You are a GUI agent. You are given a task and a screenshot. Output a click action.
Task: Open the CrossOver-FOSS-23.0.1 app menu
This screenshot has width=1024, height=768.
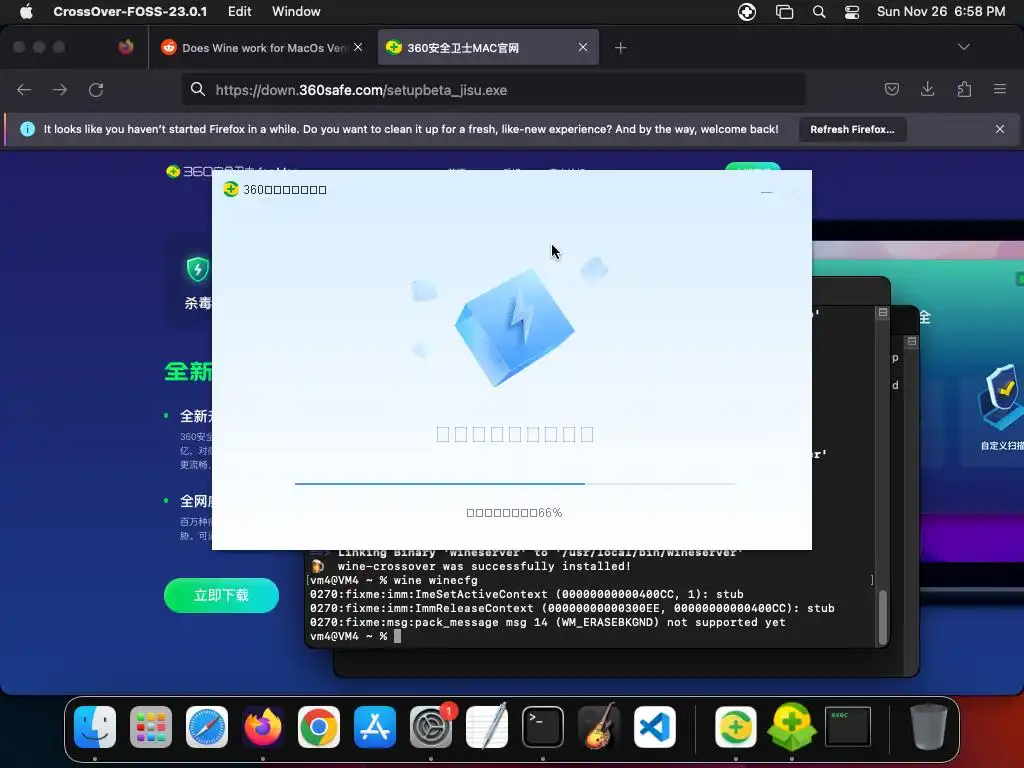click(x=130, y=11)
